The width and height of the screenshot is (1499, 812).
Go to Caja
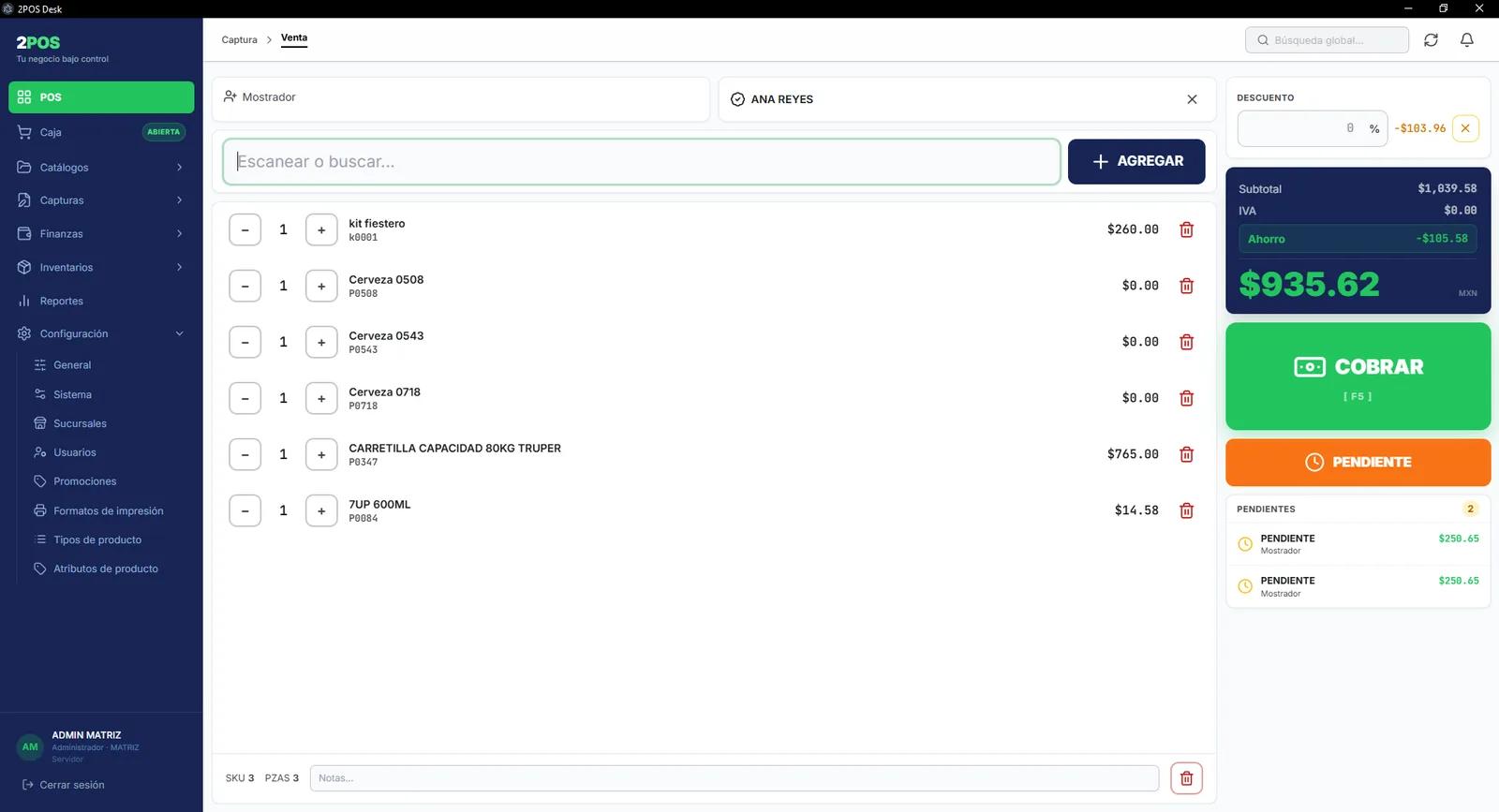pyautogui.click(x=101, y=132)
